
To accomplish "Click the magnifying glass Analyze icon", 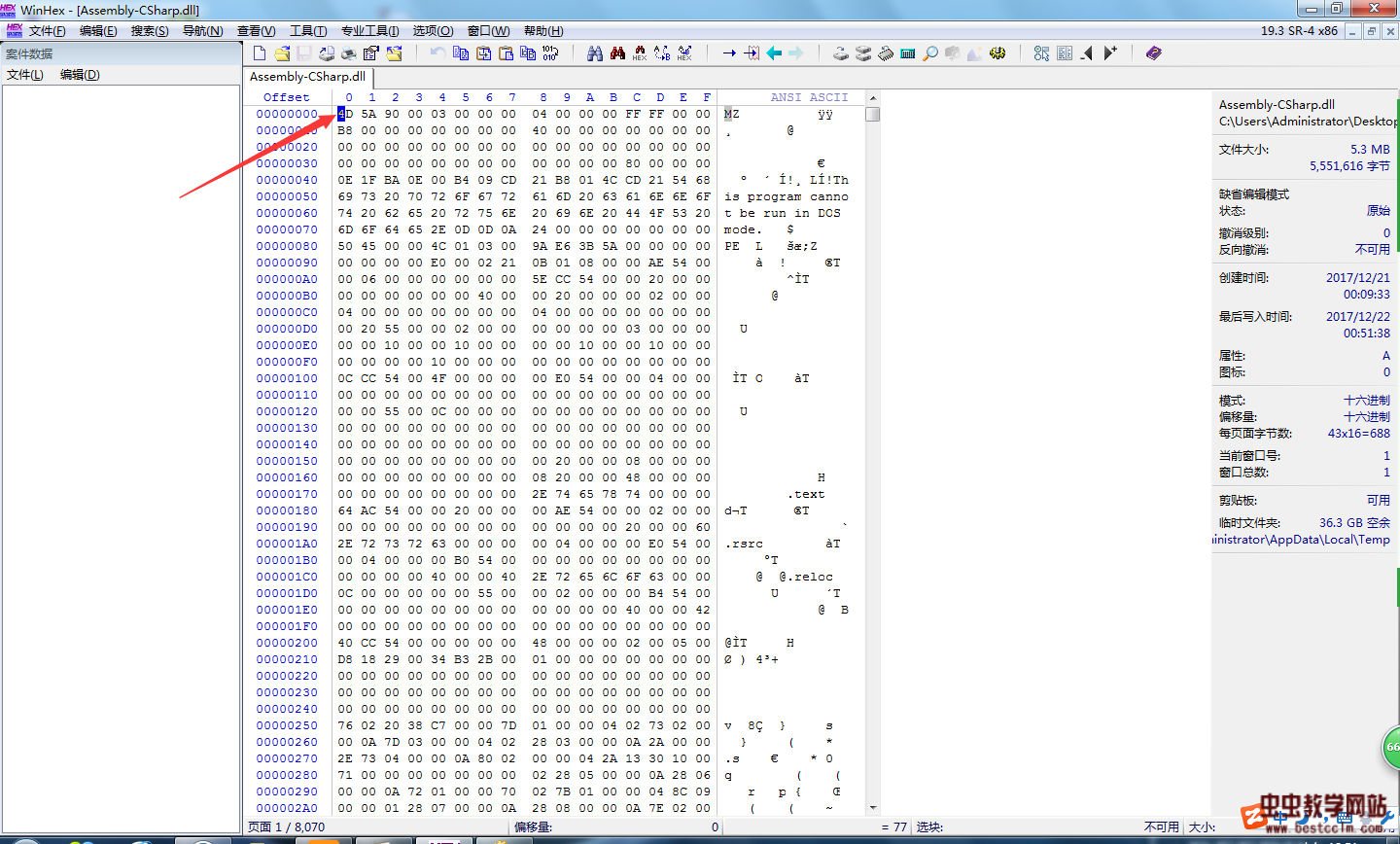I will 930,53.
